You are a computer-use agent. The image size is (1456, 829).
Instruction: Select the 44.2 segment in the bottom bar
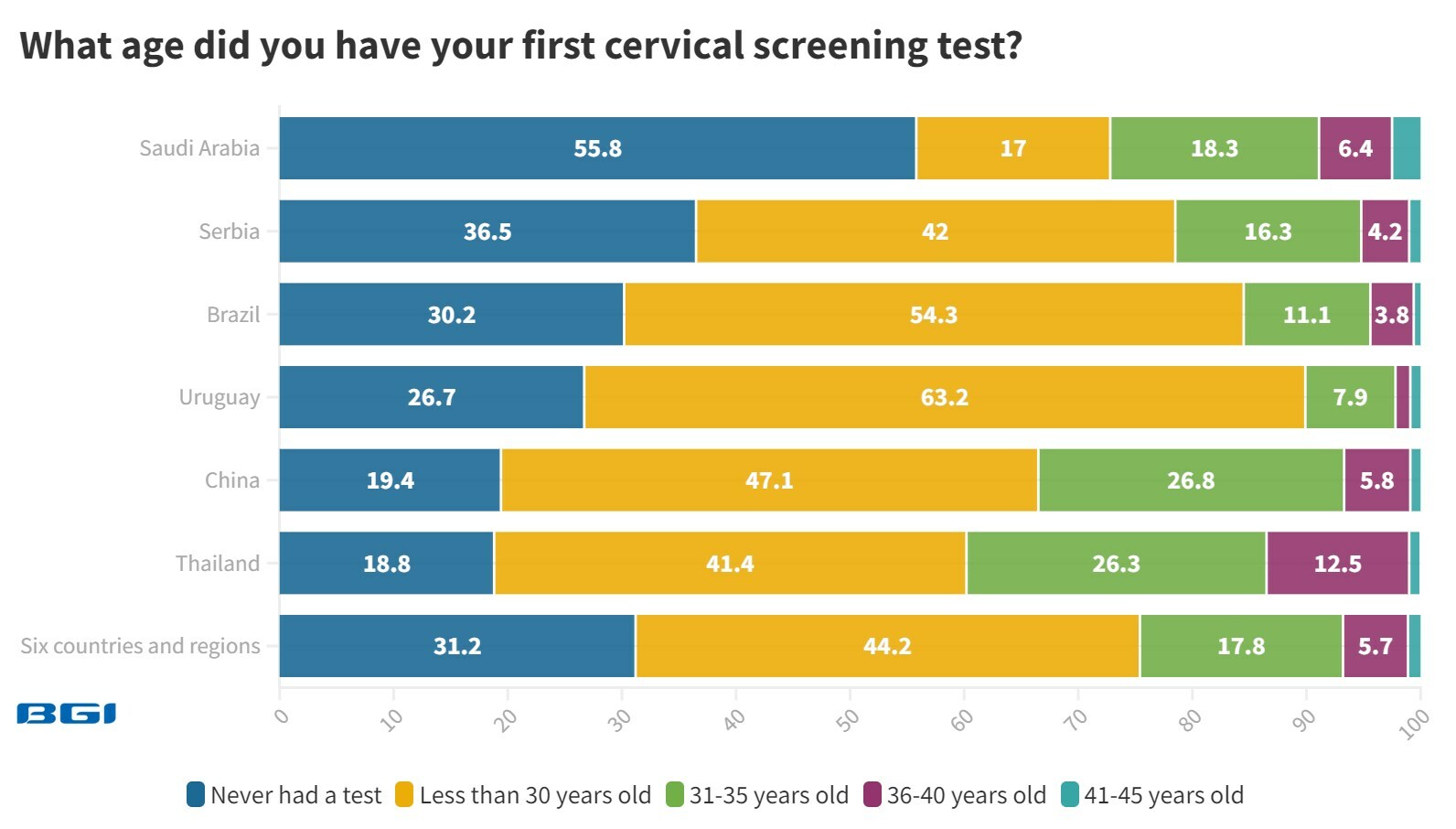coord(887,646)
